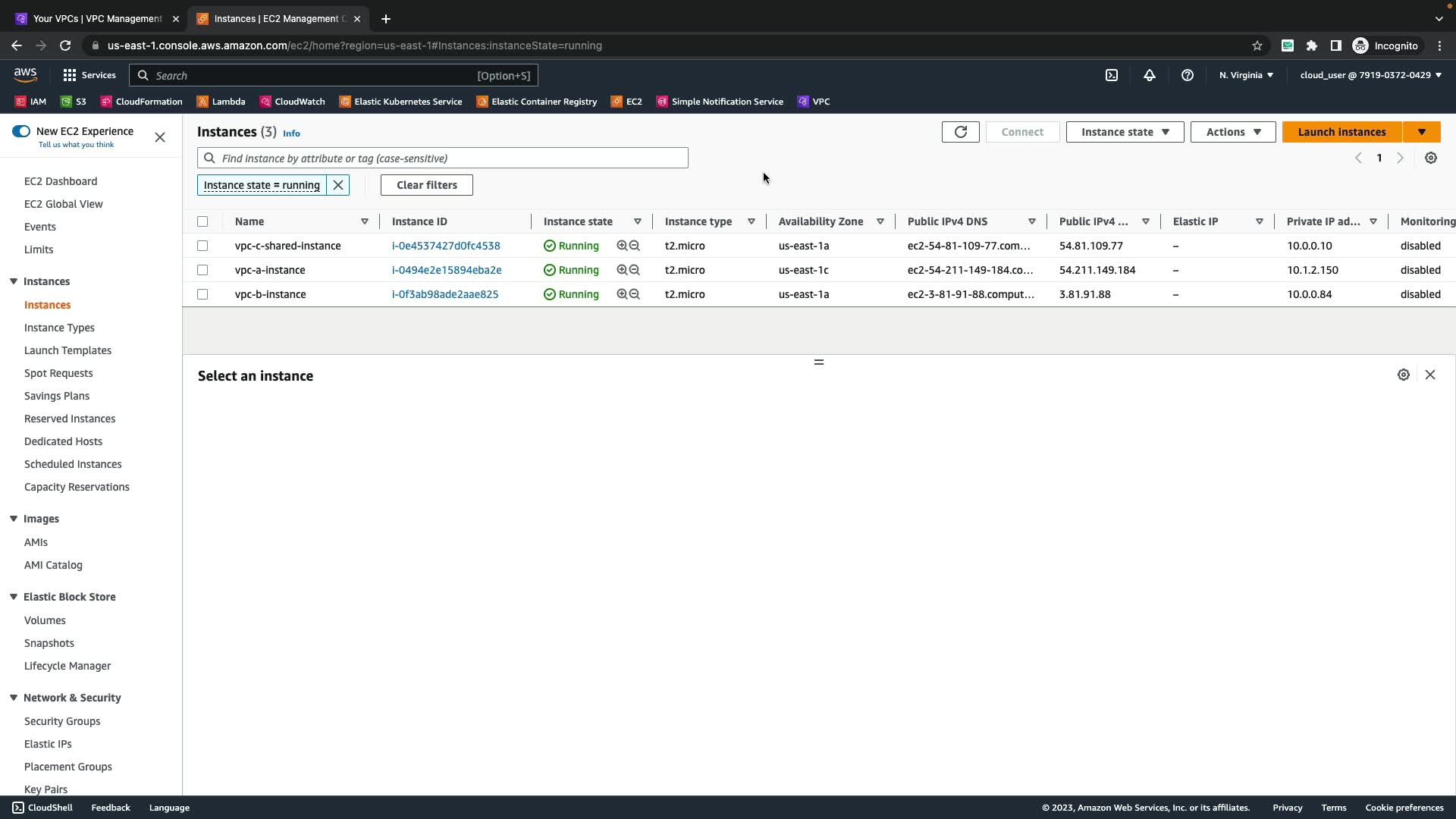Open the AWS support help icon
Image resolution: width=1456 pixels, height=819 pixels.
point(1187,75)
